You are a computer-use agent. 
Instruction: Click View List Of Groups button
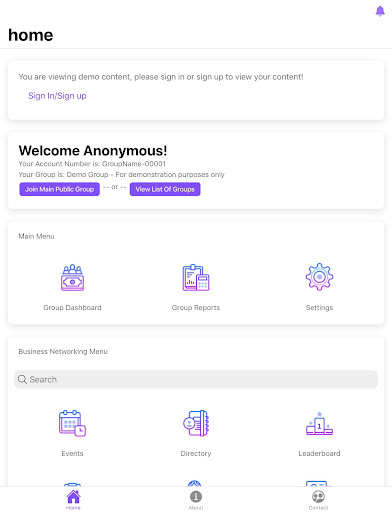(165, 189)
